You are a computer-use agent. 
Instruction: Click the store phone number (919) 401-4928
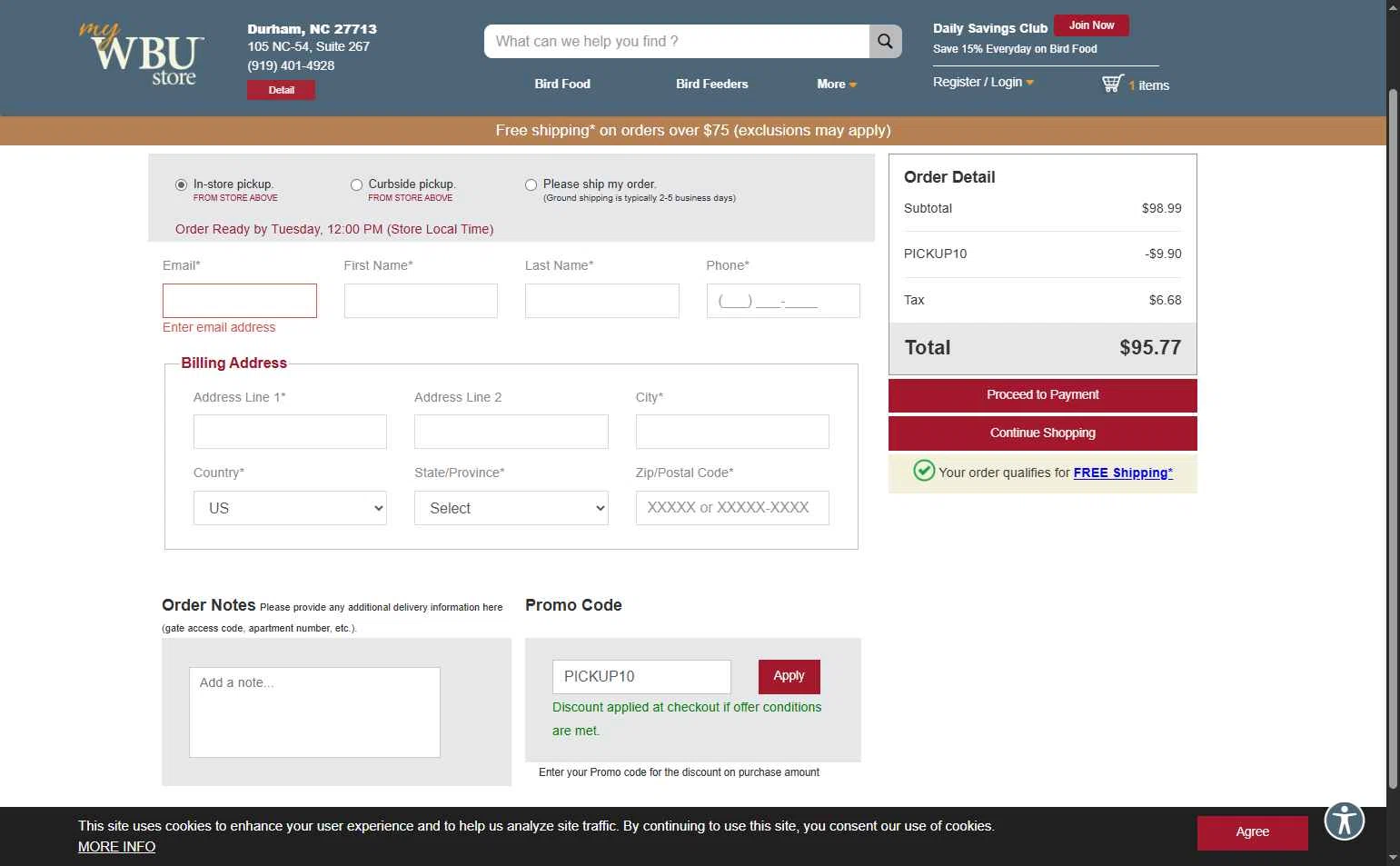click(x=291, y=65)
